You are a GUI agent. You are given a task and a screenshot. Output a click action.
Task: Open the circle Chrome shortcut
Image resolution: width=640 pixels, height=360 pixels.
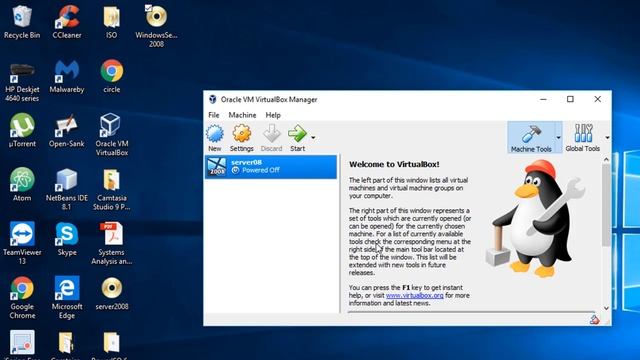[111, 77]
